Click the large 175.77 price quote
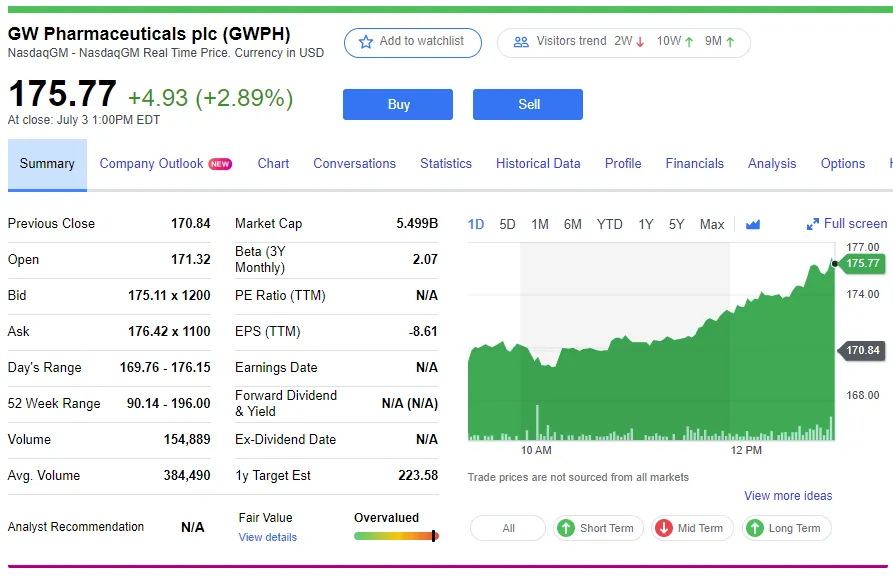Image resolution: width=893 pixels, height=577 pixels. coord(62,93)
